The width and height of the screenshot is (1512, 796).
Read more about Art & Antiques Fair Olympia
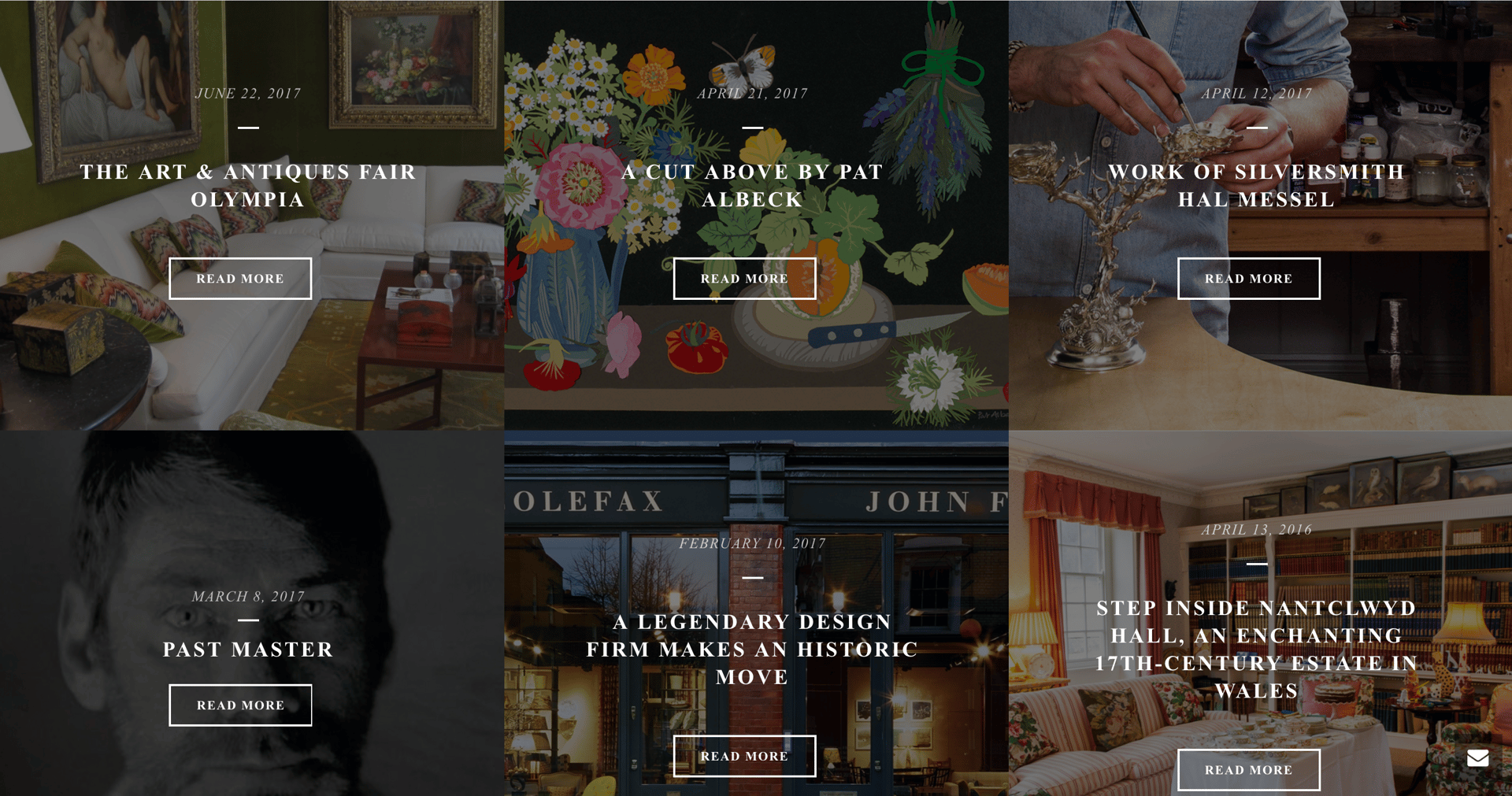pos(240,279)
